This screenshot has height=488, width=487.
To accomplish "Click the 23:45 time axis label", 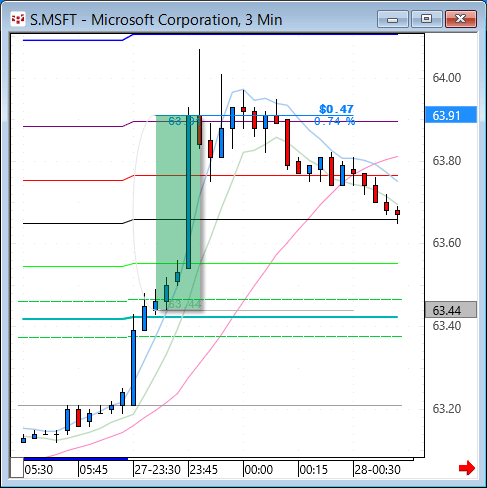I will 203,470.
